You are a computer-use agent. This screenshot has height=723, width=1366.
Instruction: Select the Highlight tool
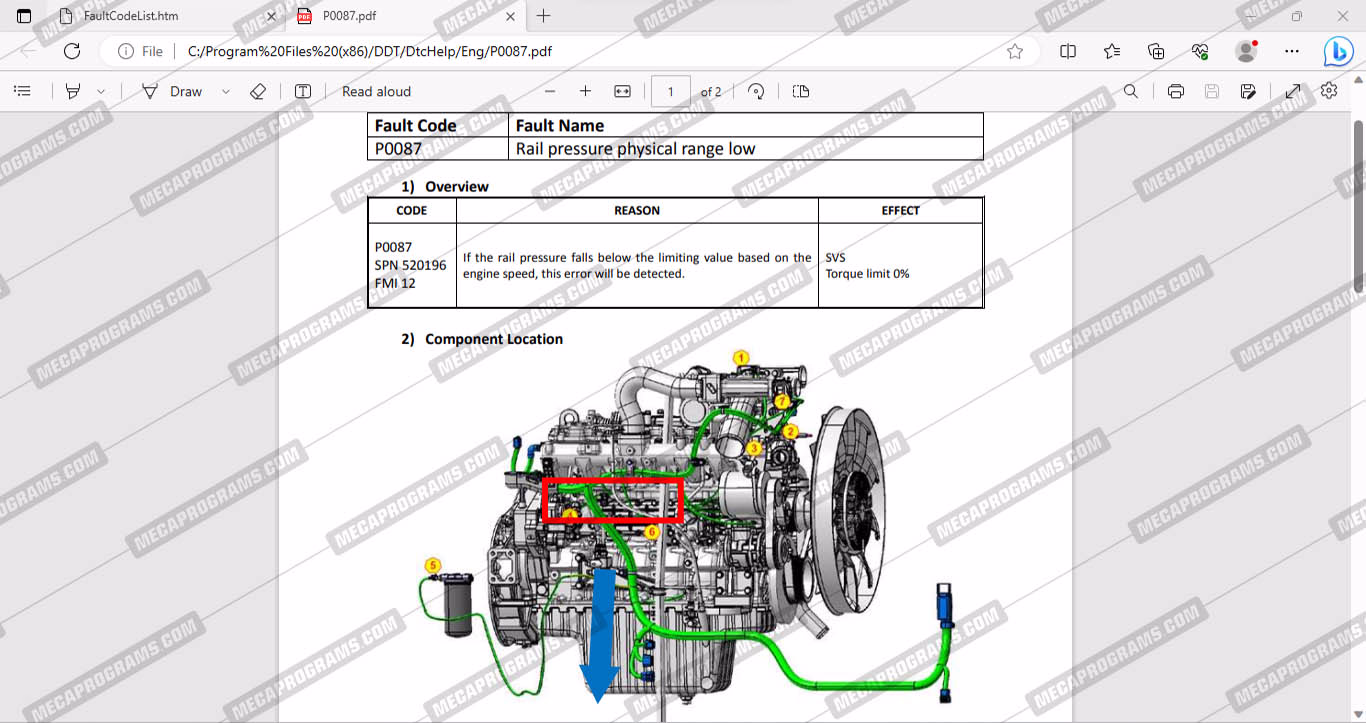coord(73,91)
